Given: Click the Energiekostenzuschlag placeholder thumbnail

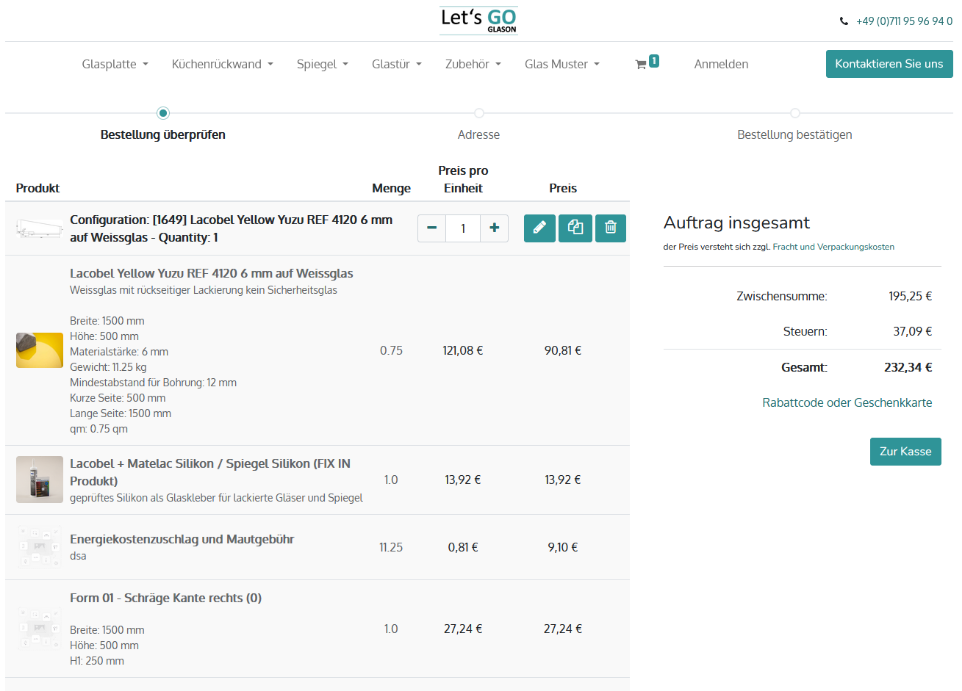Looking at the screenshot, I should pyautogui.click(x=39, y=547).
